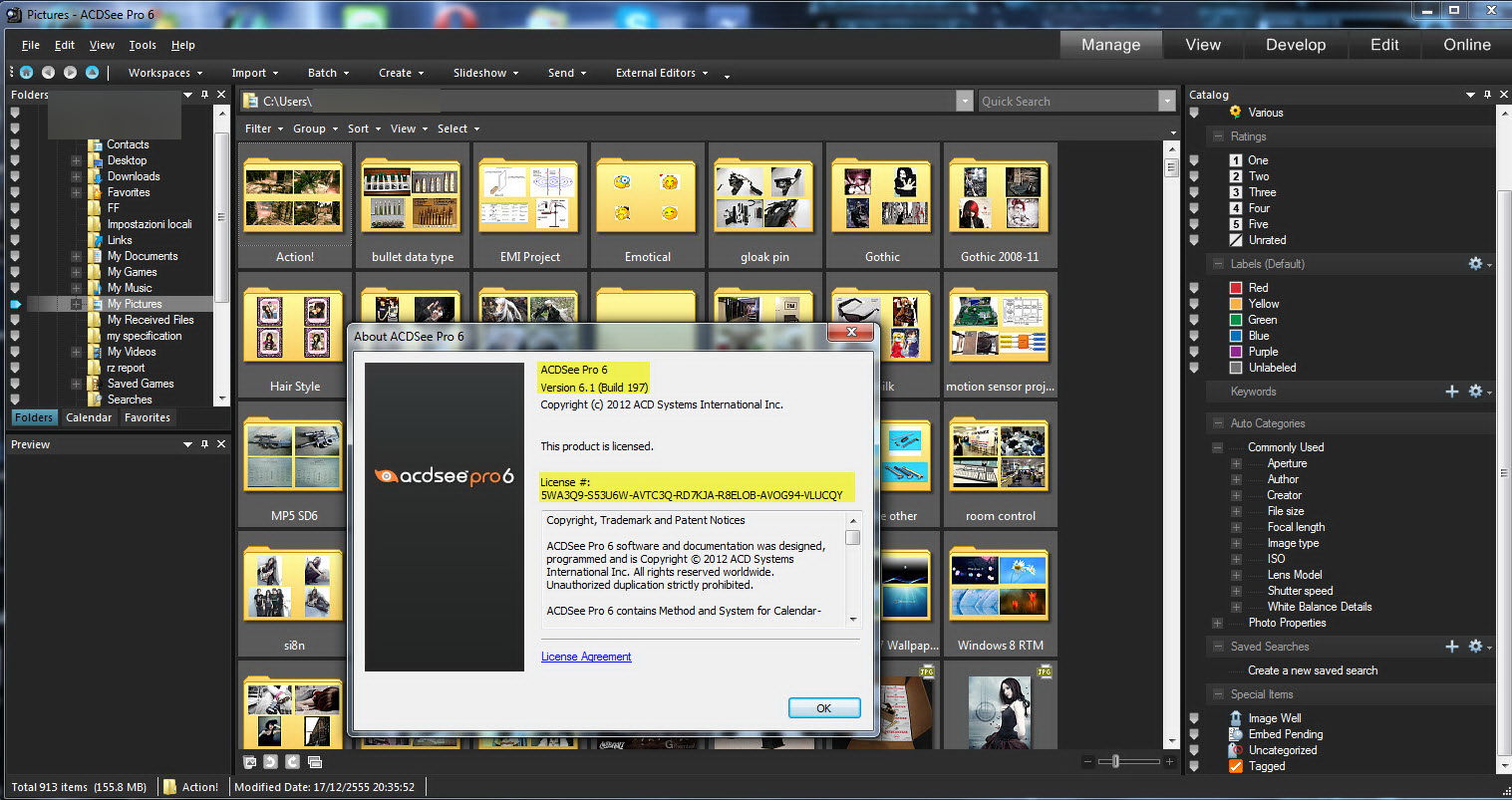
Task: Toggle Easy-Select indicator next to Image Well
Action: coord(1194,718)
